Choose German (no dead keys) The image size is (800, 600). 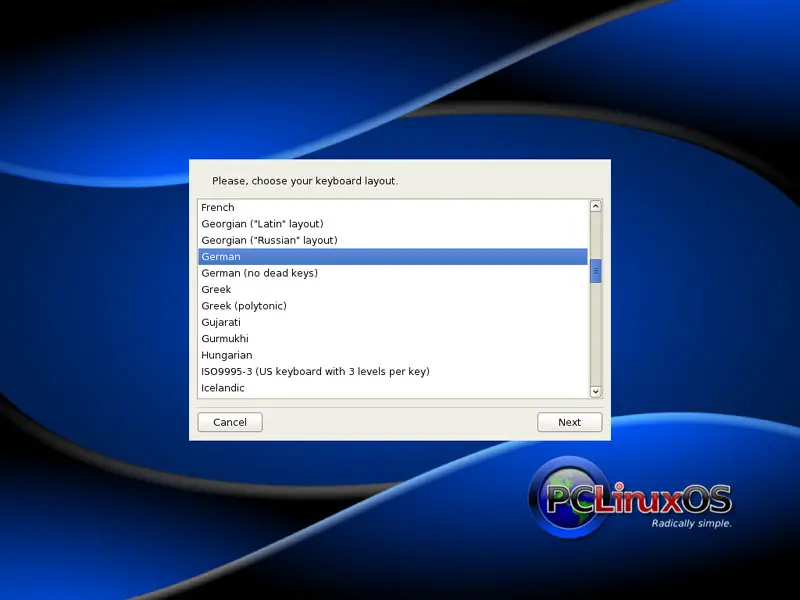393,272
